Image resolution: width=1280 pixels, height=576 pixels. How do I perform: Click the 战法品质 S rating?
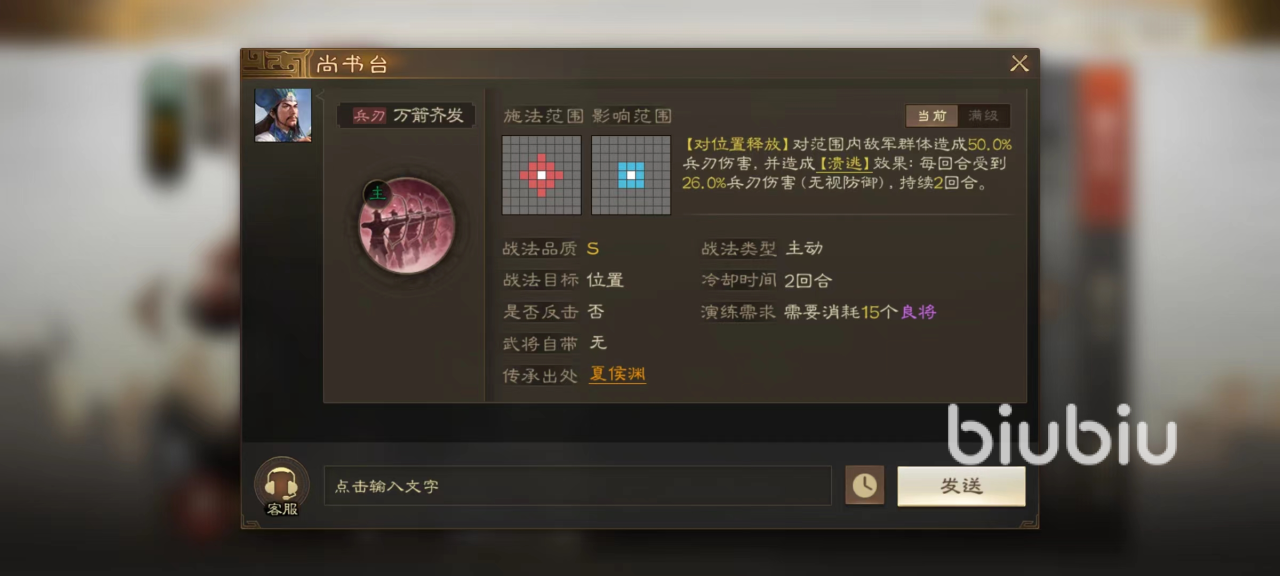point(593,249)
